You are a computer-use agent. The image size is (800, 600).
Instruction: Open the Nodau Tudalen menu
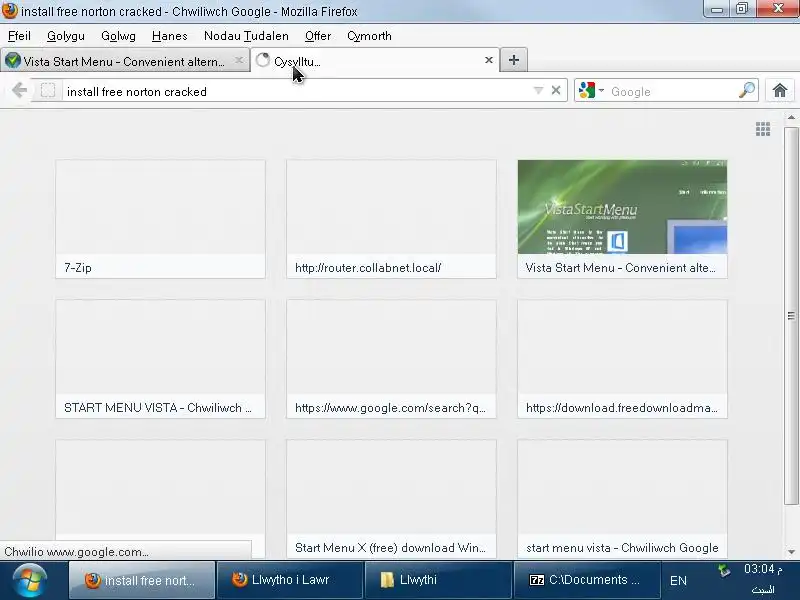(x=246, y=36)
